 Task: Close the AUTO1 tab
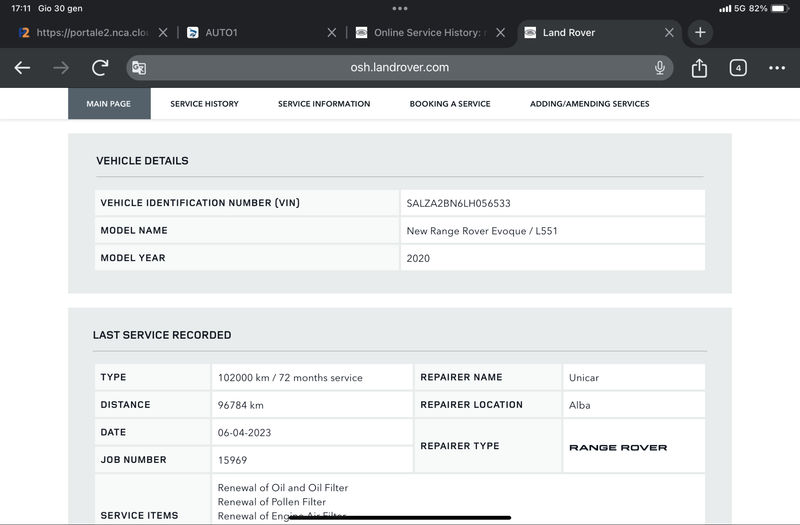(x=332, y=32)
